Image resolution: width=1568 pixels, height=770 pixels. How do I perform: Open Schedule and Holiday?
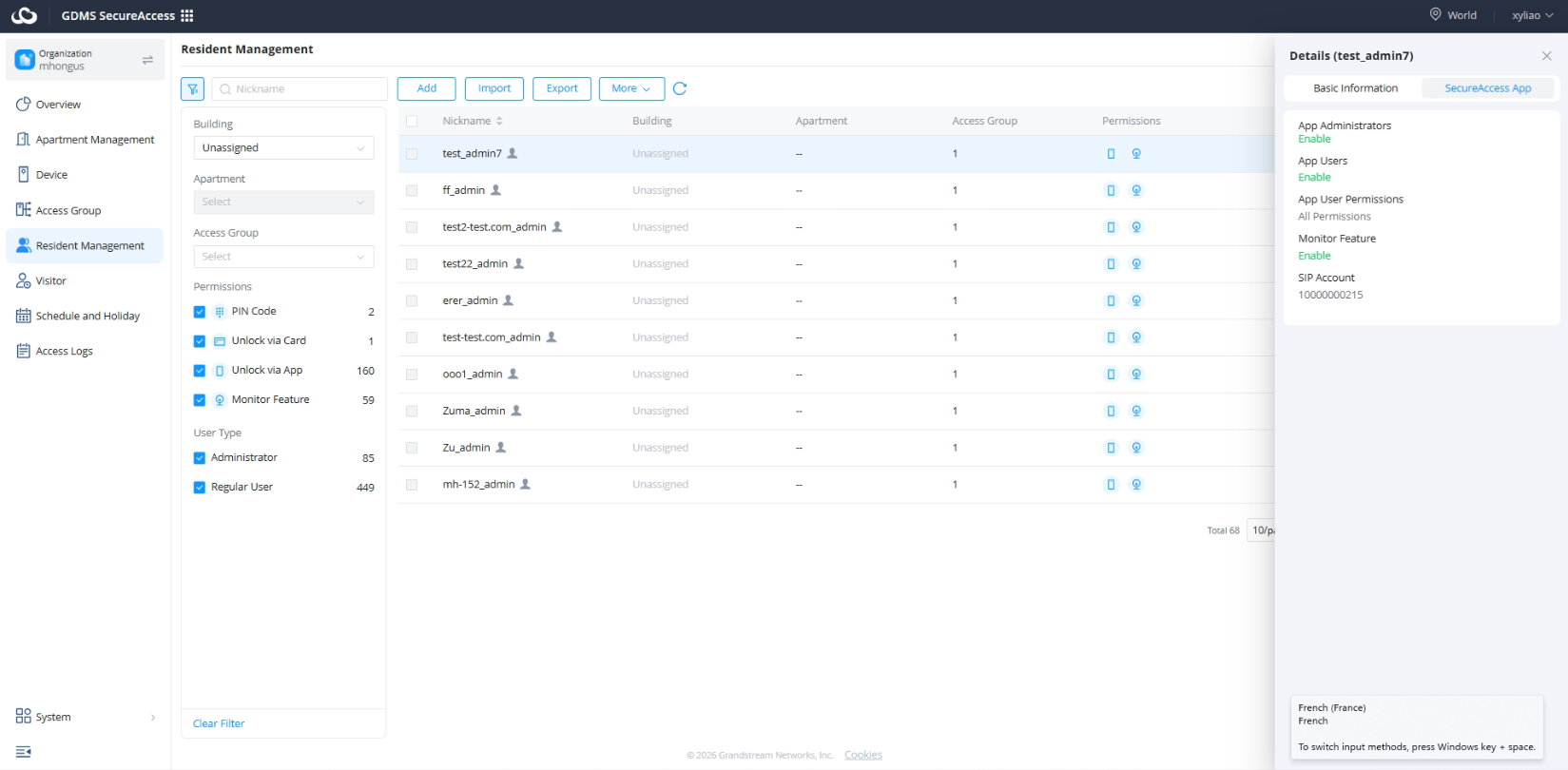pyautogui.click(x=85, y=317)
